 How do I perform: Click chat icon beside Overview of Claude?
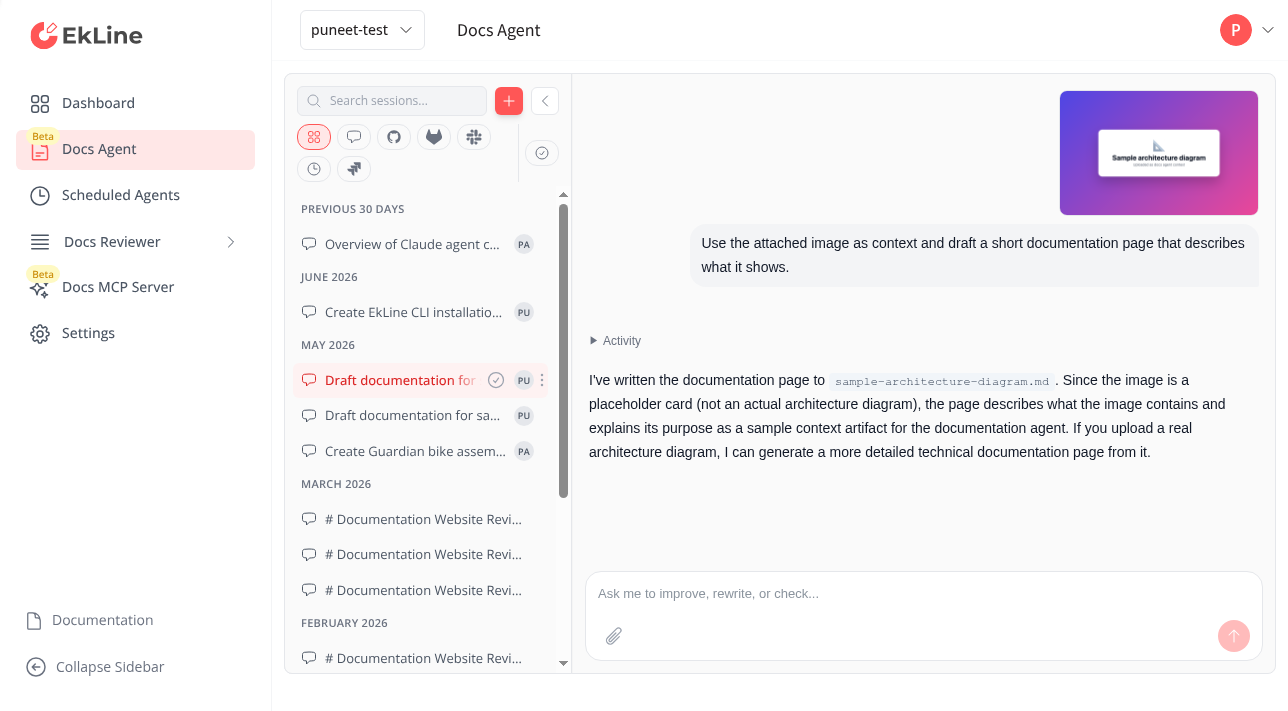click(x=309, y=244)
